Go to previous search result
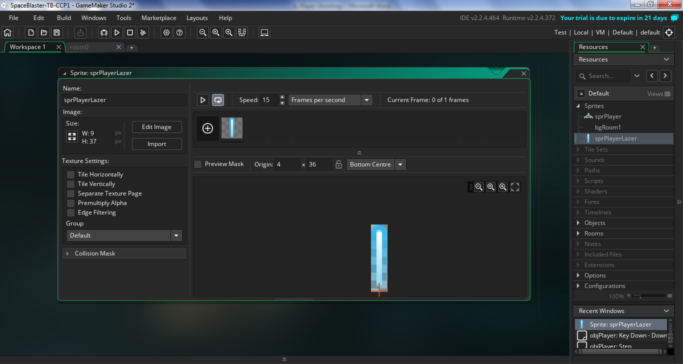Screen dimensions: 683x364 click(x=652, y=76)
